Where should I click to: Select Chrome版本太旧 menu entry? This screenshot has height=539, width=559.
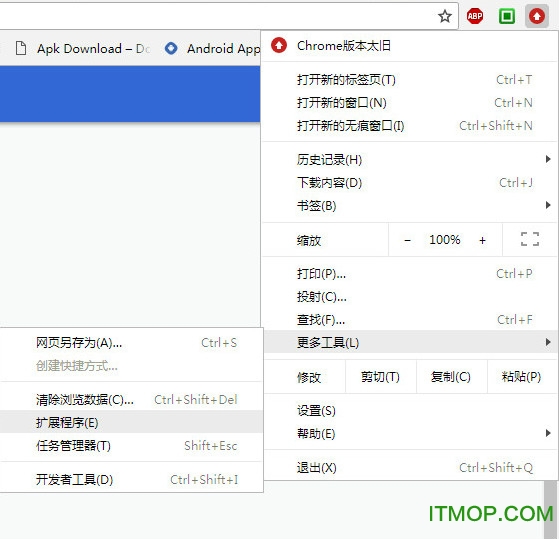[410, 46]
